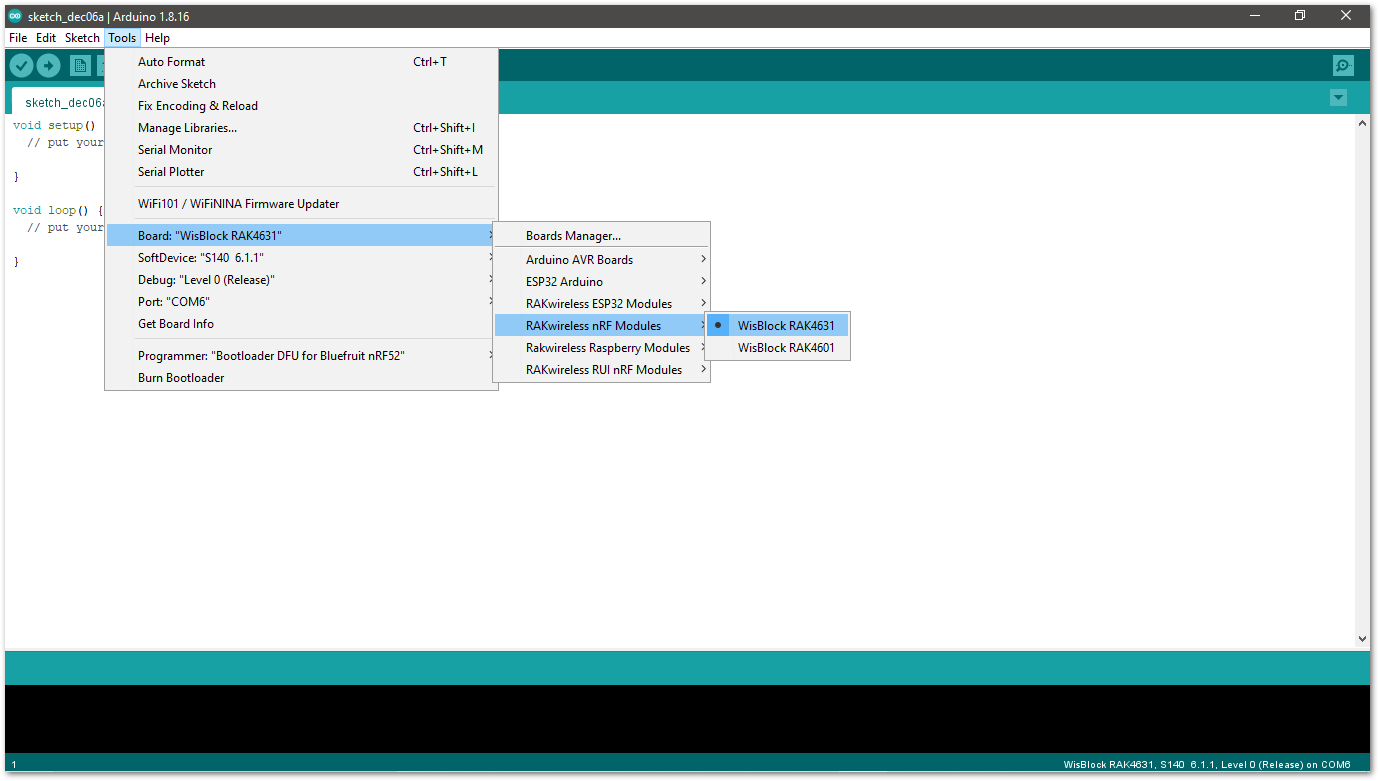Image resolution: width=1379 pixels, height=781 pixels.
Task: Select the WisBlock RAK4601 board option
Action: tap(778, 348)
